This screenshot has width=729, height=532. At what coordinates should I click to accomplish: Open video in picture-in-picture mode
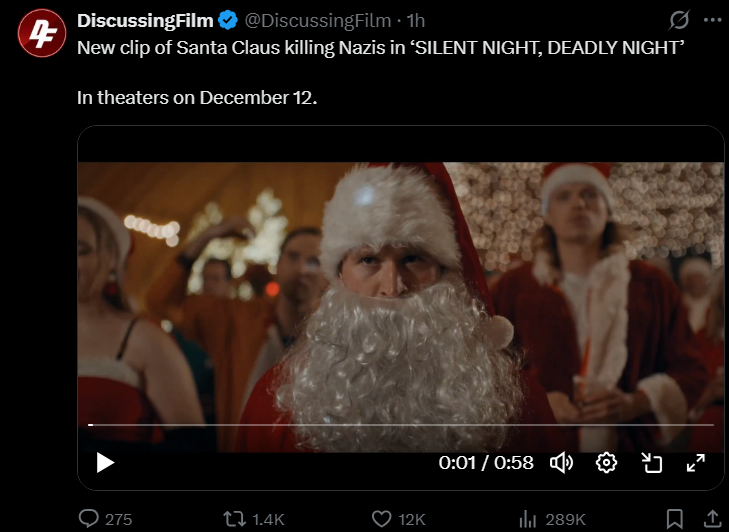click(x=652, y=463)
